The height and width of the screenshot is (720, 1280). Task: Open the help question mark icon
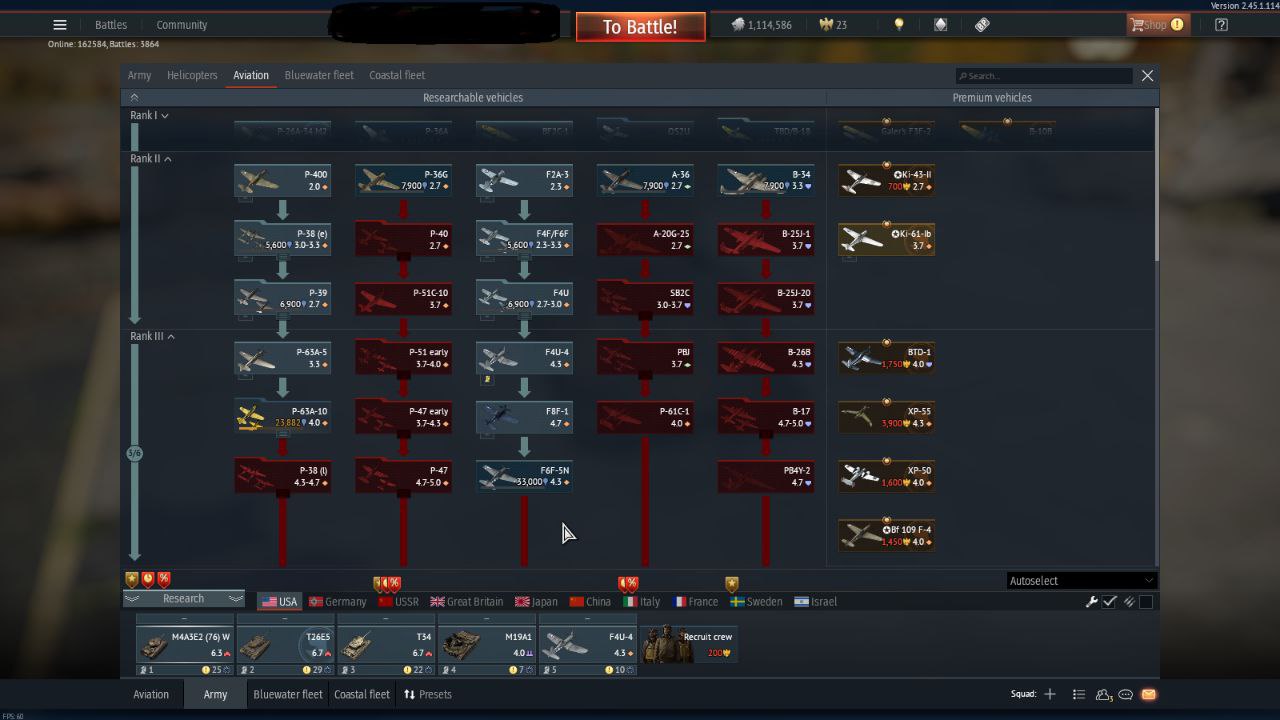point(1221,25)
